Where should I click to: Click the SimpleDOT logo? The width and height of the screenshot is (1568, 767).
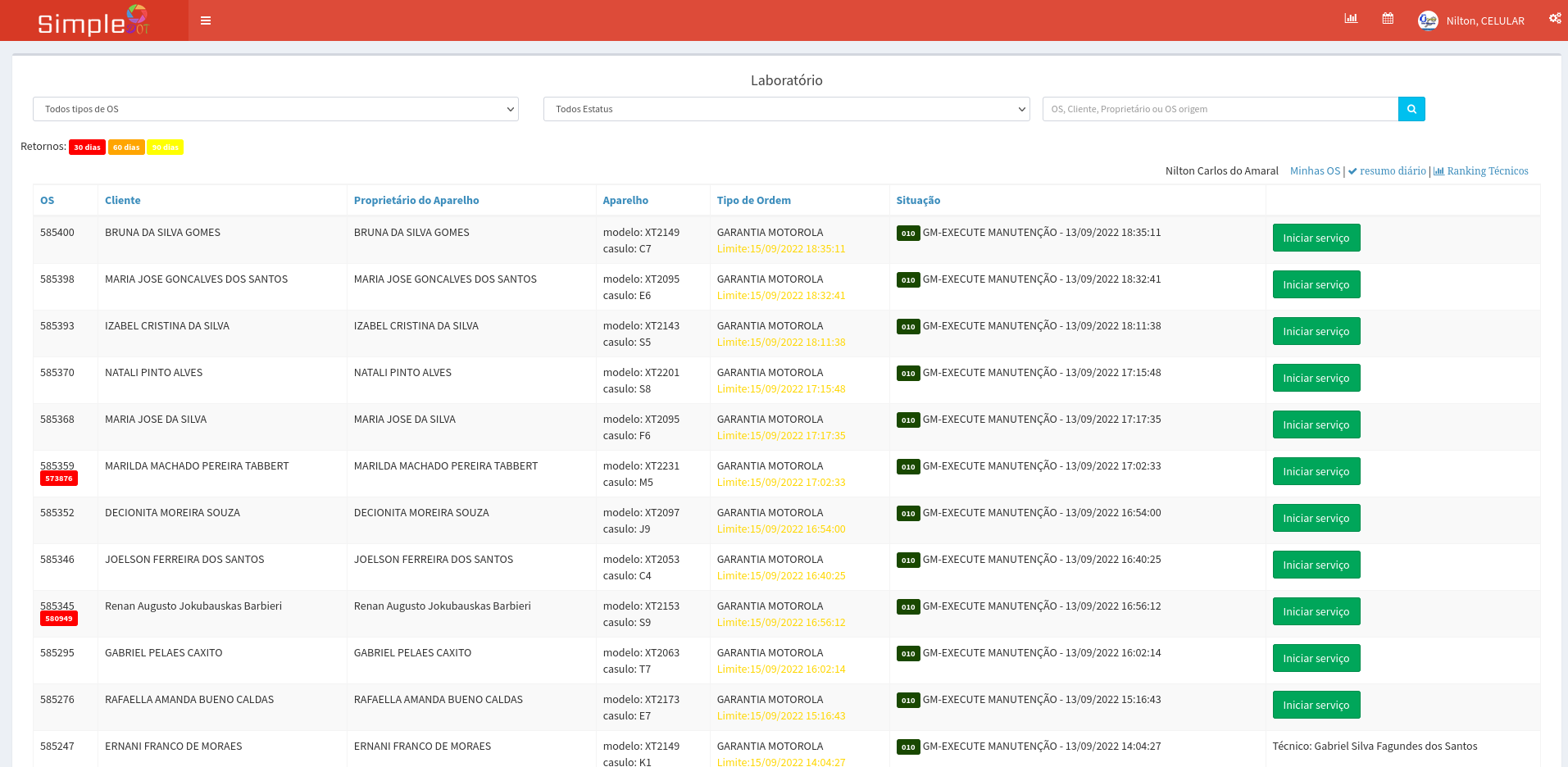tap(93, 21)
